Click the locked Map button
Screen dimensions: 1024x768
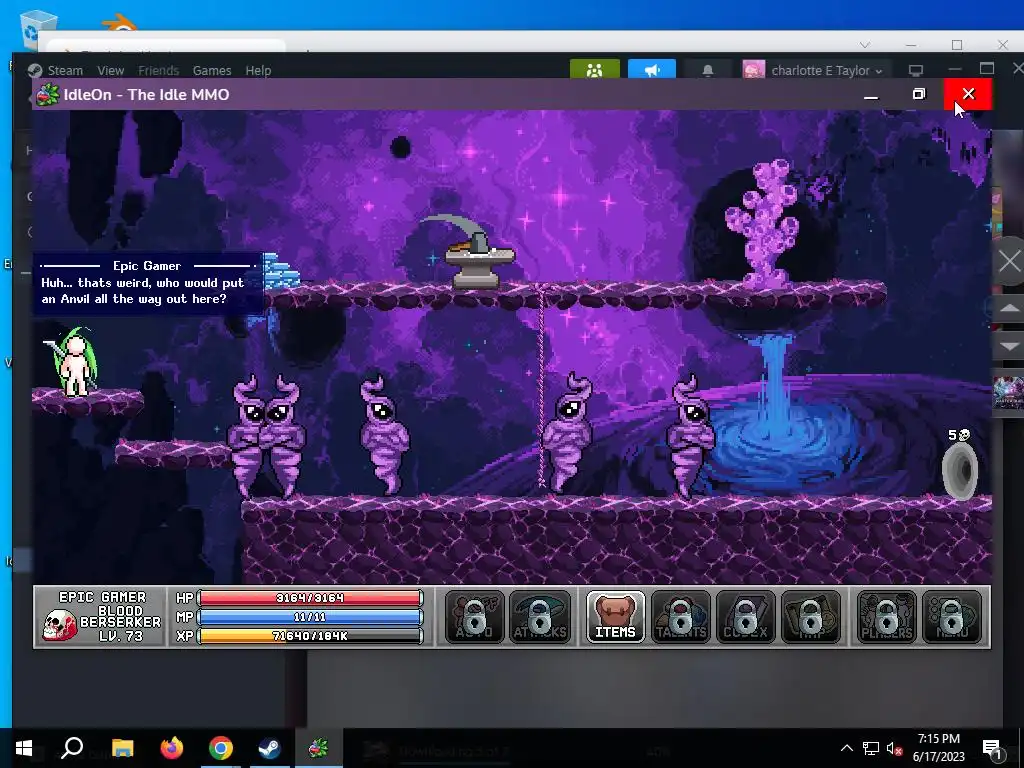pyautogui.click(x=810, y=617)
